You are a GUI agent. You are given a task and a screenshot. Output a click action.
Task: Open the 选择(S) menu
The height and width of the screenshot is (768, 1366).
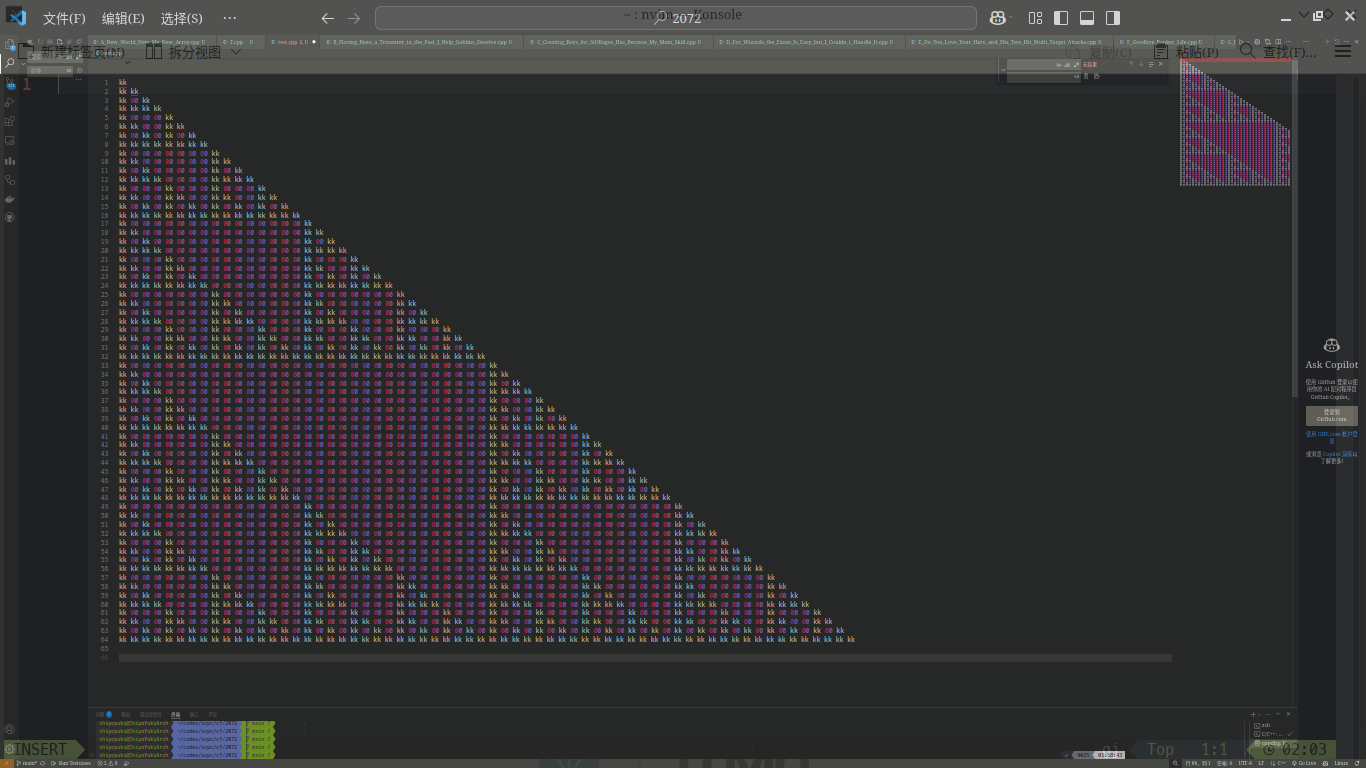coord(181,19)
